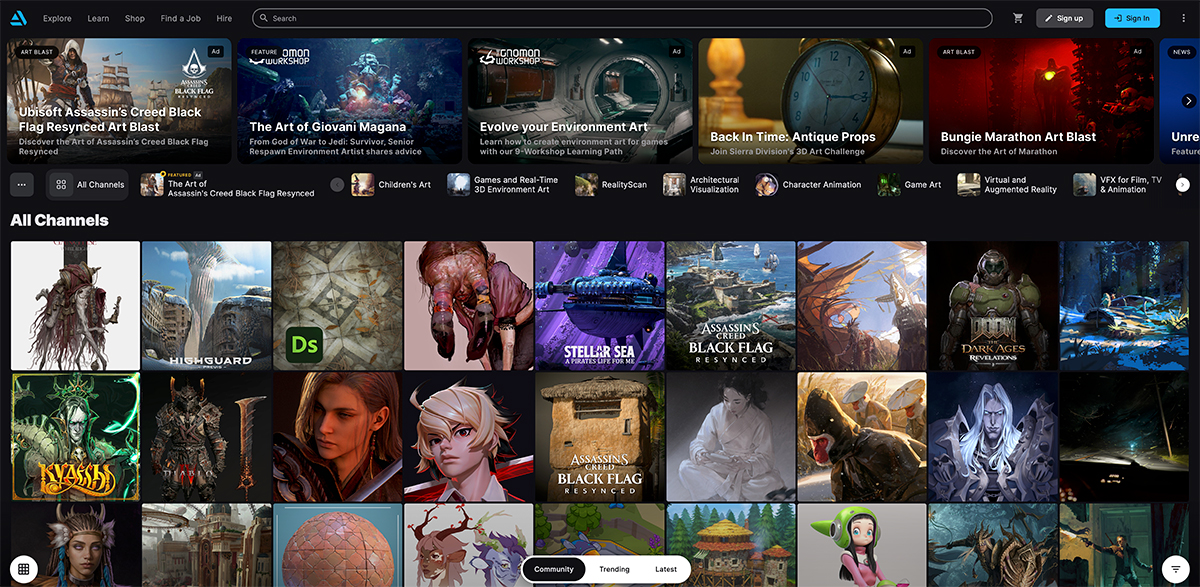Click the Sign In button
Viewport: 1200px width, 587px height.
click(1132, 18)
